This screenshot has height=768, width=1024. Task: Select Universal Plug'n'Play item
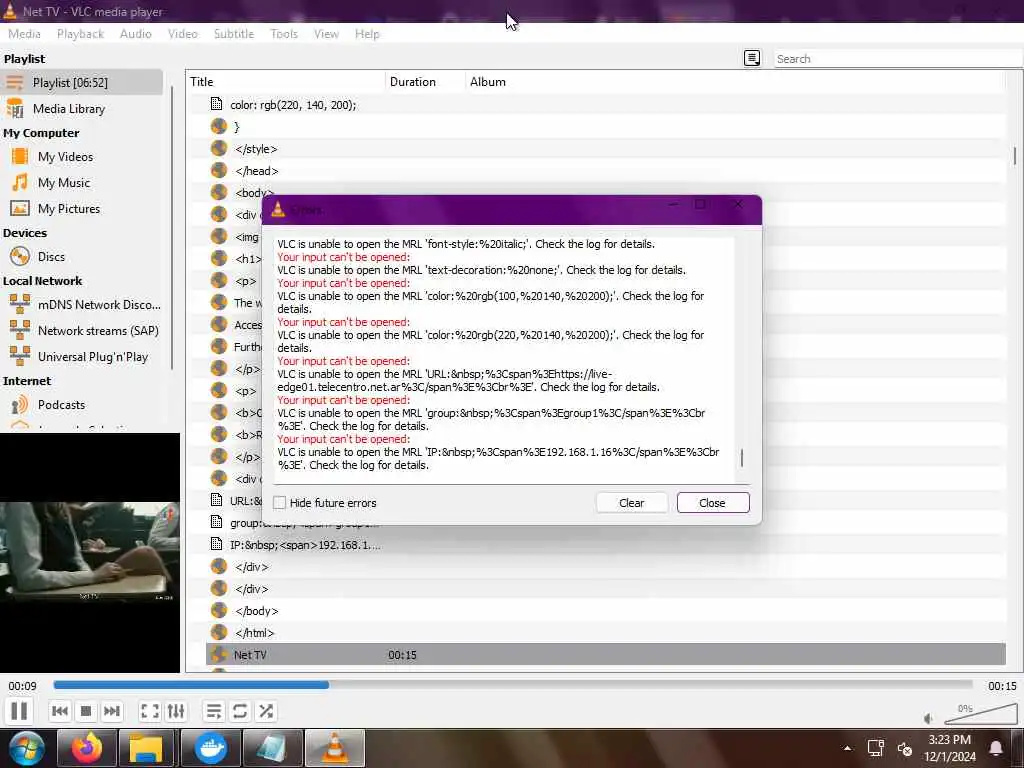point(93,357)
